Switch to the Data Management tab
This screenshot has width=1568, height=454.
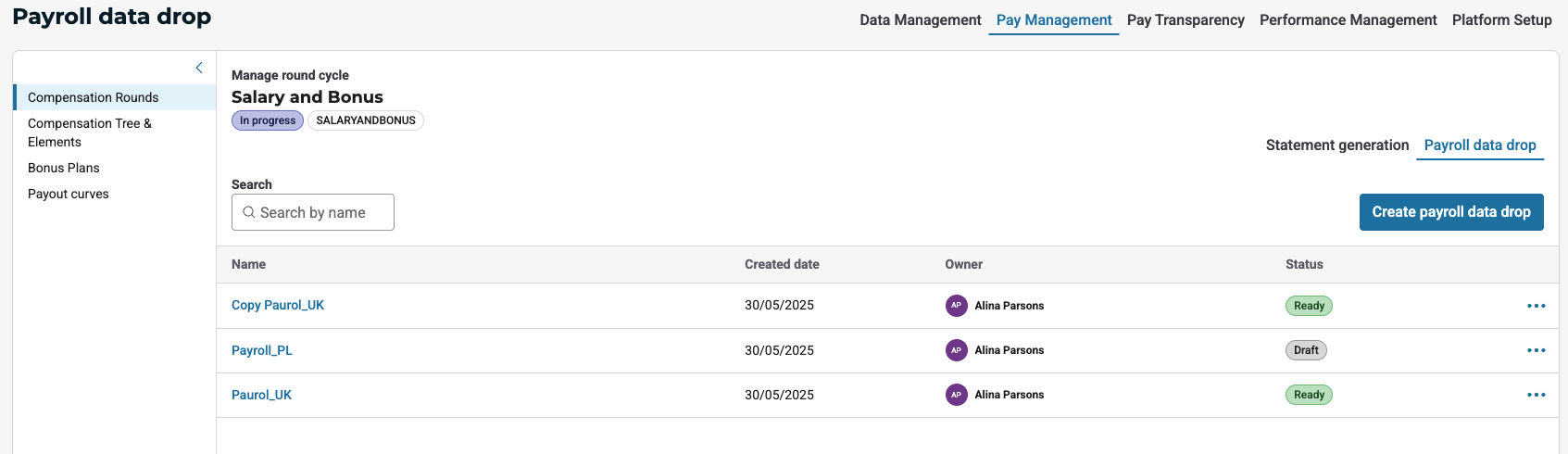(920, 20)
